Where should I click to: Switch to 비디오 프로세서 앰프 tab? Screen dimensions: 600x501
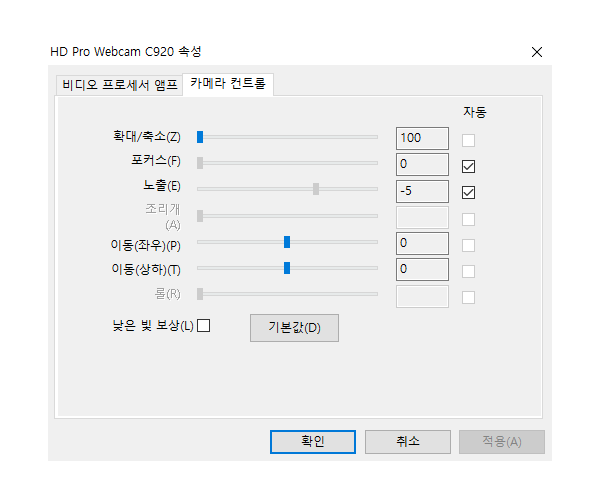click(119, 85)
